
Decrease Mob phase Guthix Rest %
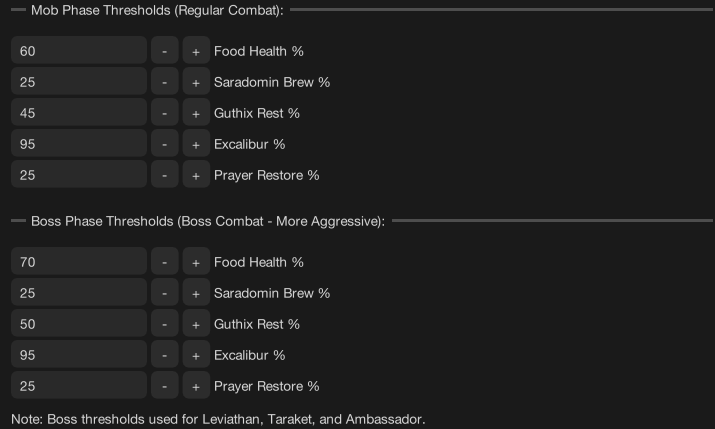pos(164,113)
